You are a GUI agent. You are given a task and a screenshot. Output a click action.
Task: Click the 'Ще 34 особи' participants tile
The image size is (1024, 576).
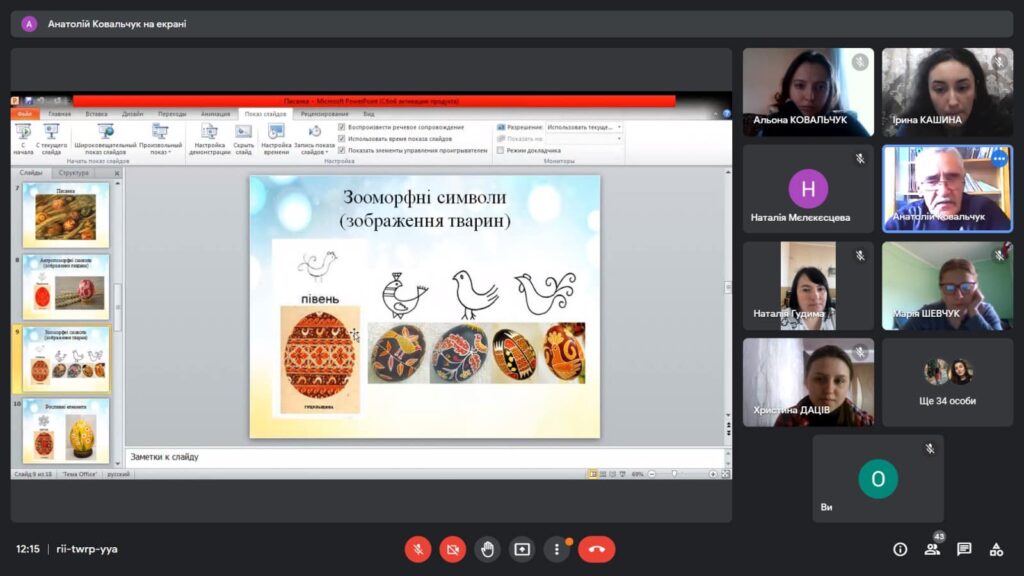click(947, 383)
